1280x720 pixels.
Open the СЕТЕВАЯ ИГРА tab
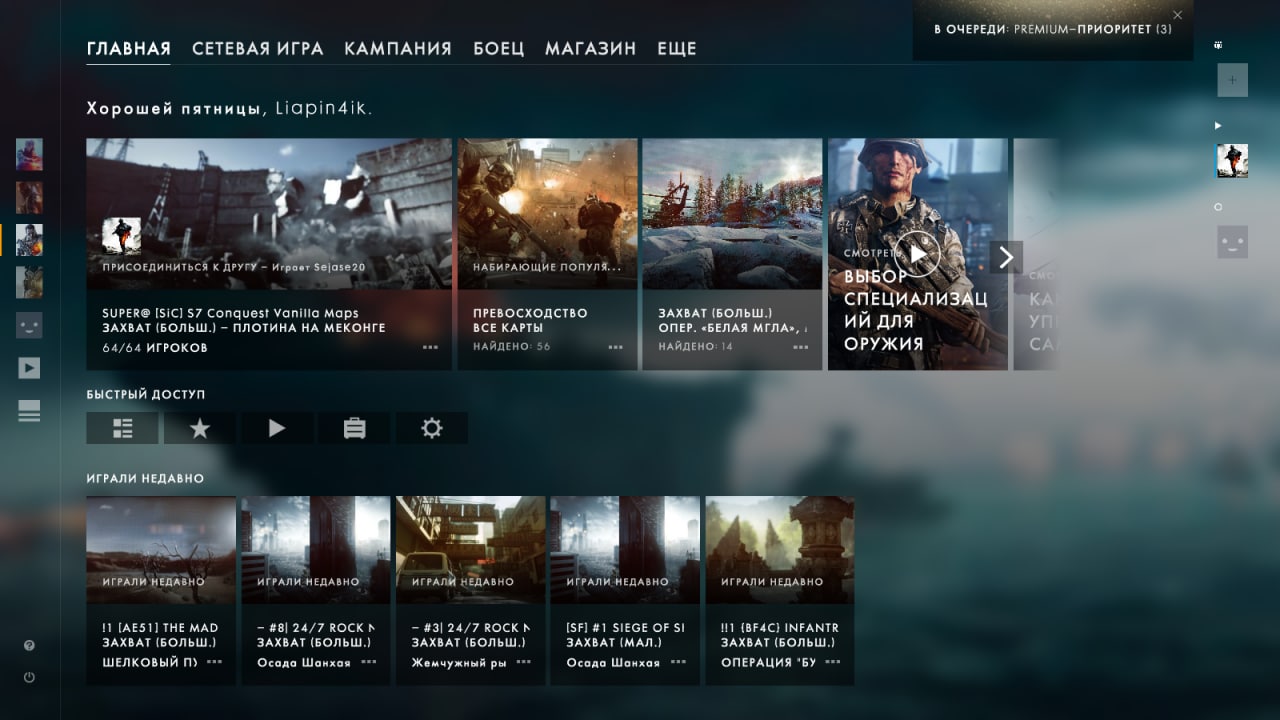coord(258,48)
